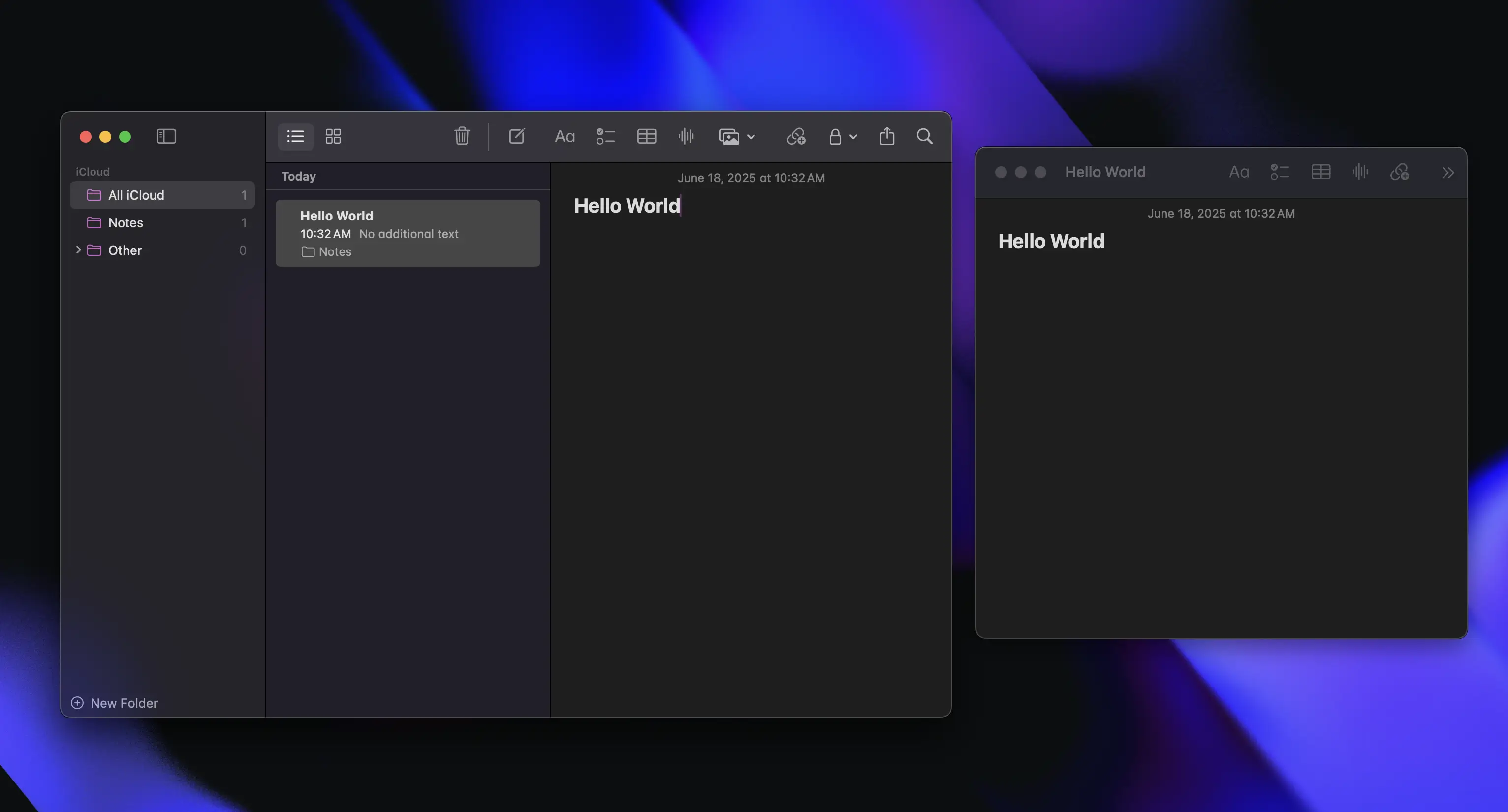Add a link via the main toolbar link icon
The image size is (1508, 812).
coord(795,136)
